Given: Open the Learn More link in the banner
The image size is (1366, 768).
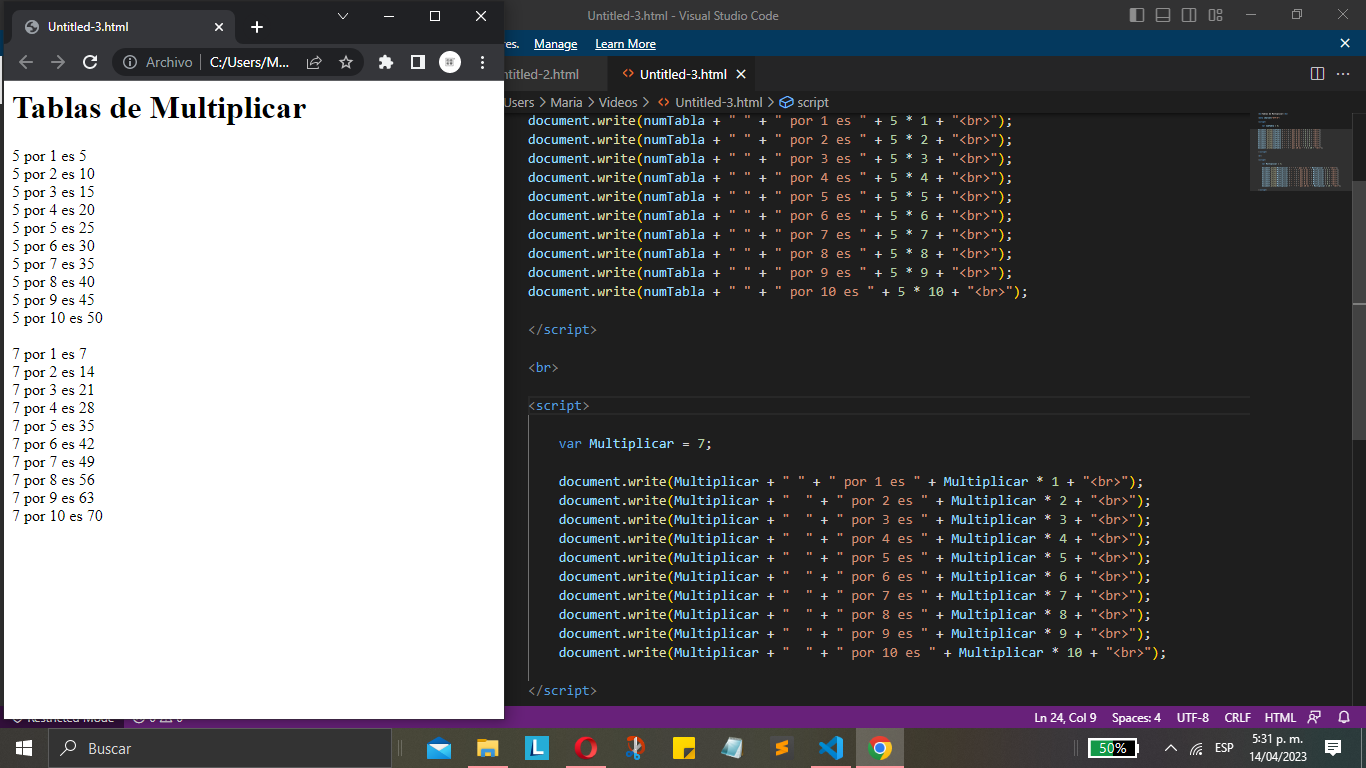Looking at the screenshot, I should (625, 44).
